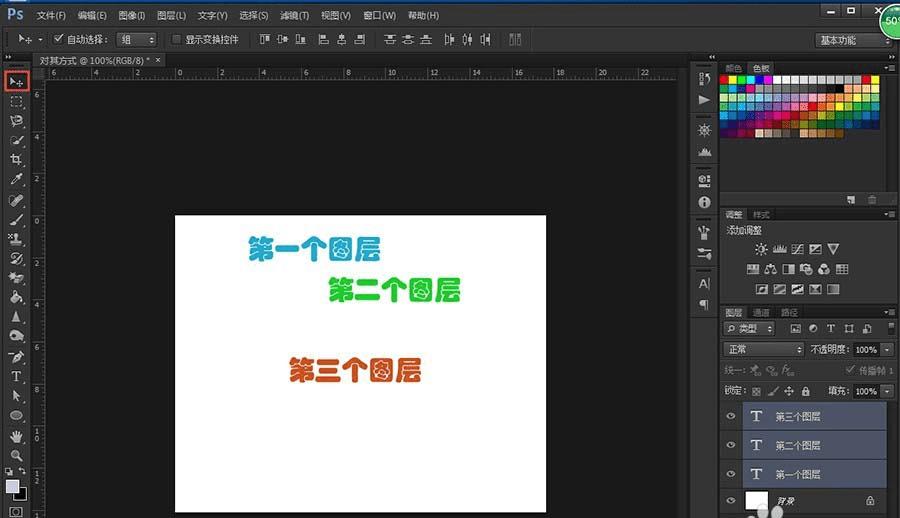Add a Brightness/Contrast adjustment

762,249
